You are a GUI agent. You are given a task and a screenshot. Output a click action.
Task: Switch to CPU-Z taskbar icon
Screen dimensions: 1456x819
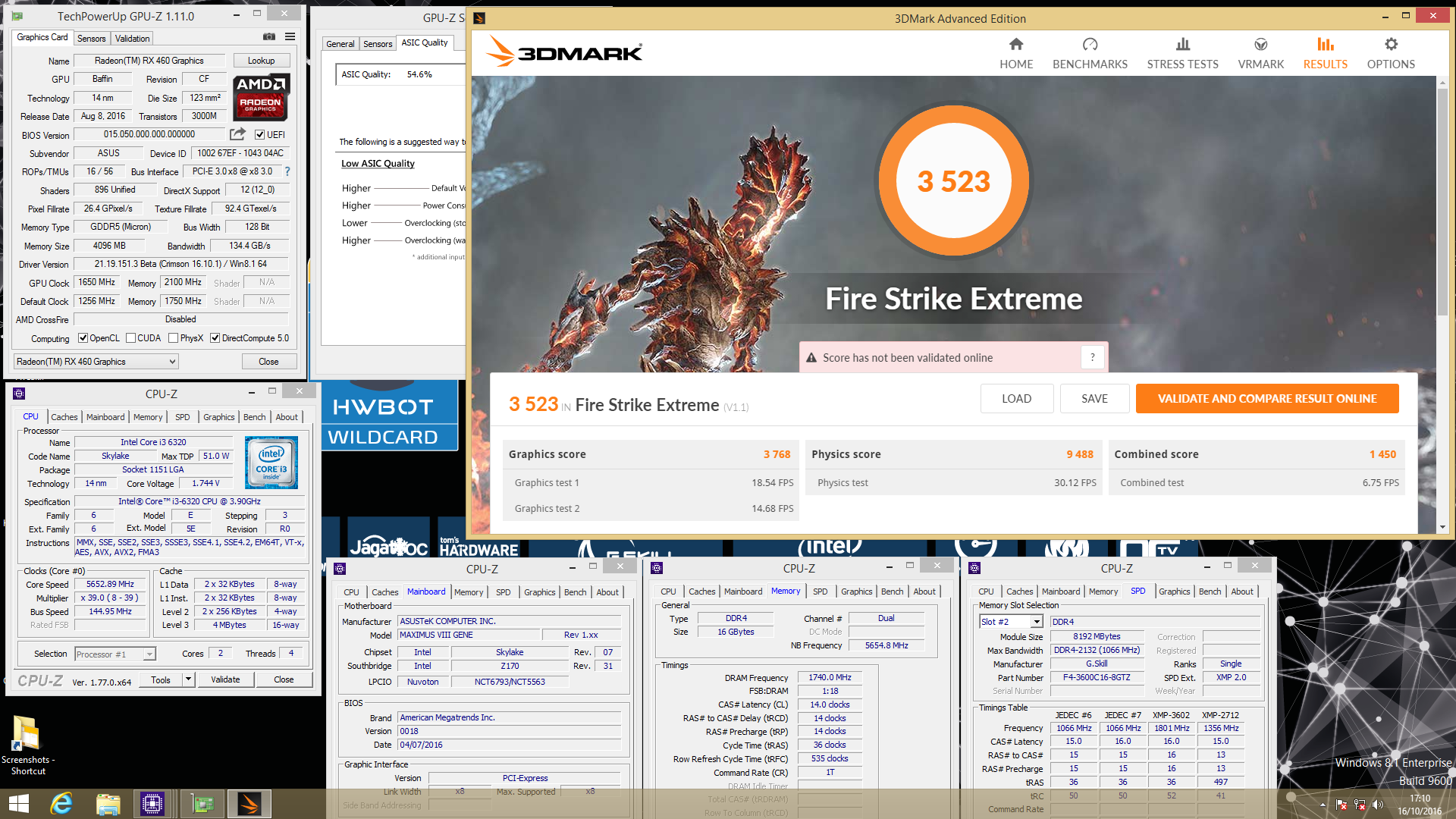[152, 804]
